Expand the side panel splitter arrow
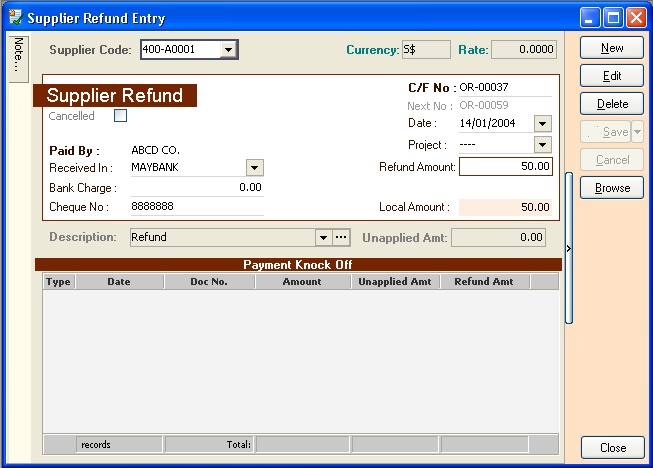The image size is (653, 468). [569, 248]
